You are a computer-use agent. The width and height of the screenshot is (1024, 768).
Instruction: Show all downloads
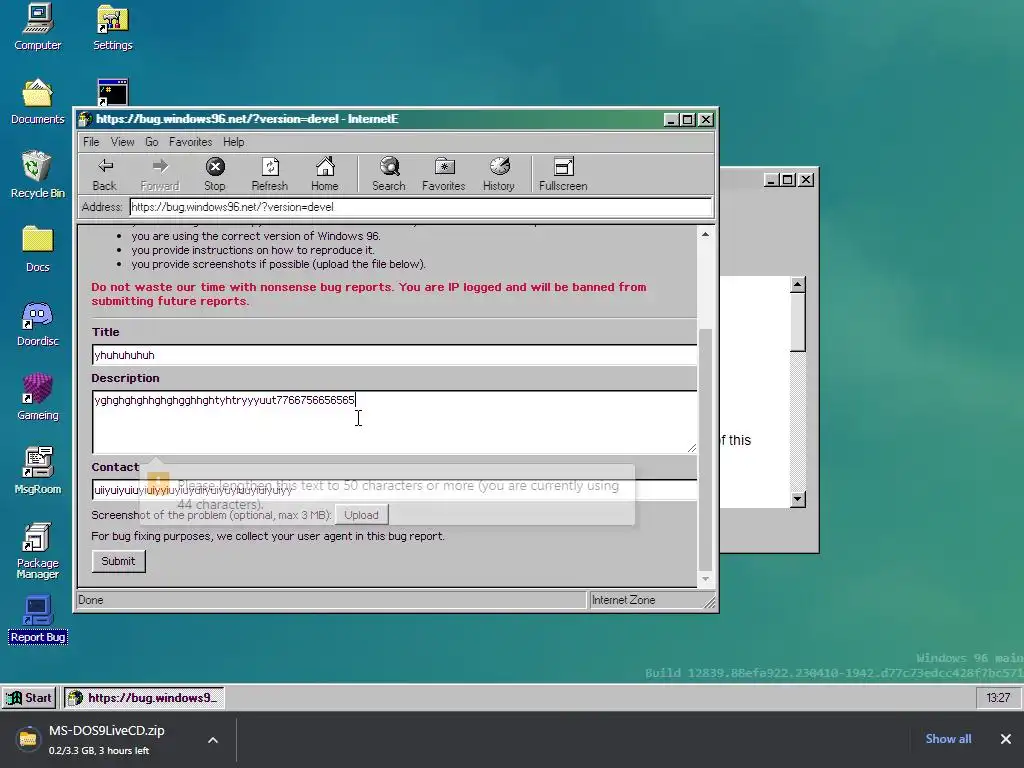tap(948, 739)
